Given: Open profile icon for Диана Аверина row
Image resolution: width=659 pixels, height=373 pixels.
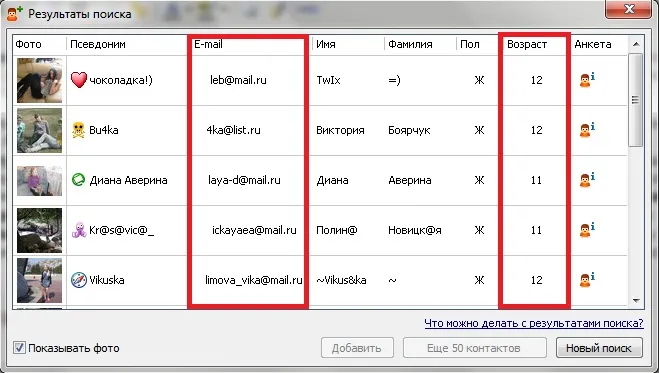Looking at the screenshot, I should pos(587,179).
